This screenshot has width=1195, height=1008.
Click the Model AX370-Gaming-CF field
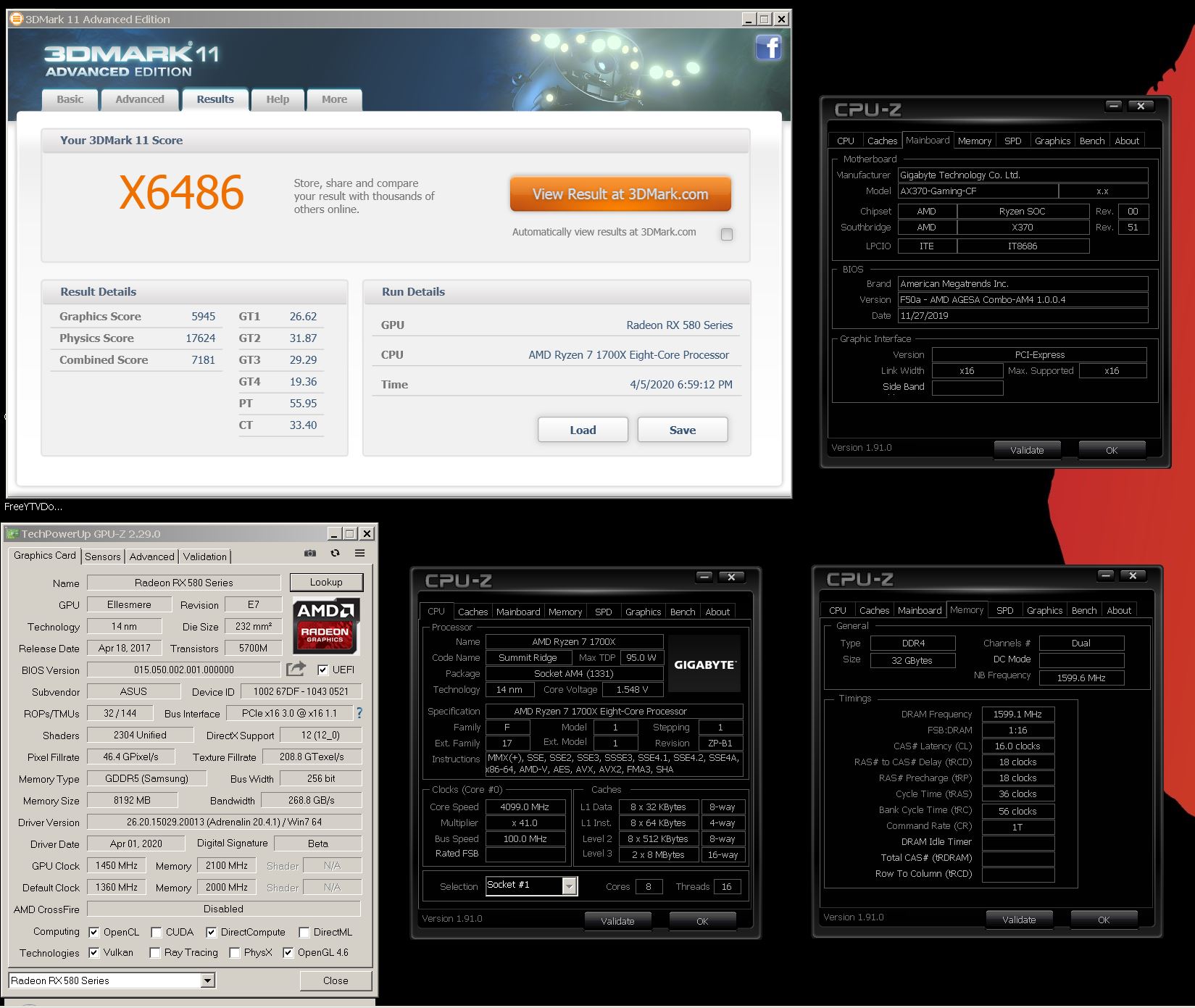pos(978,191)
